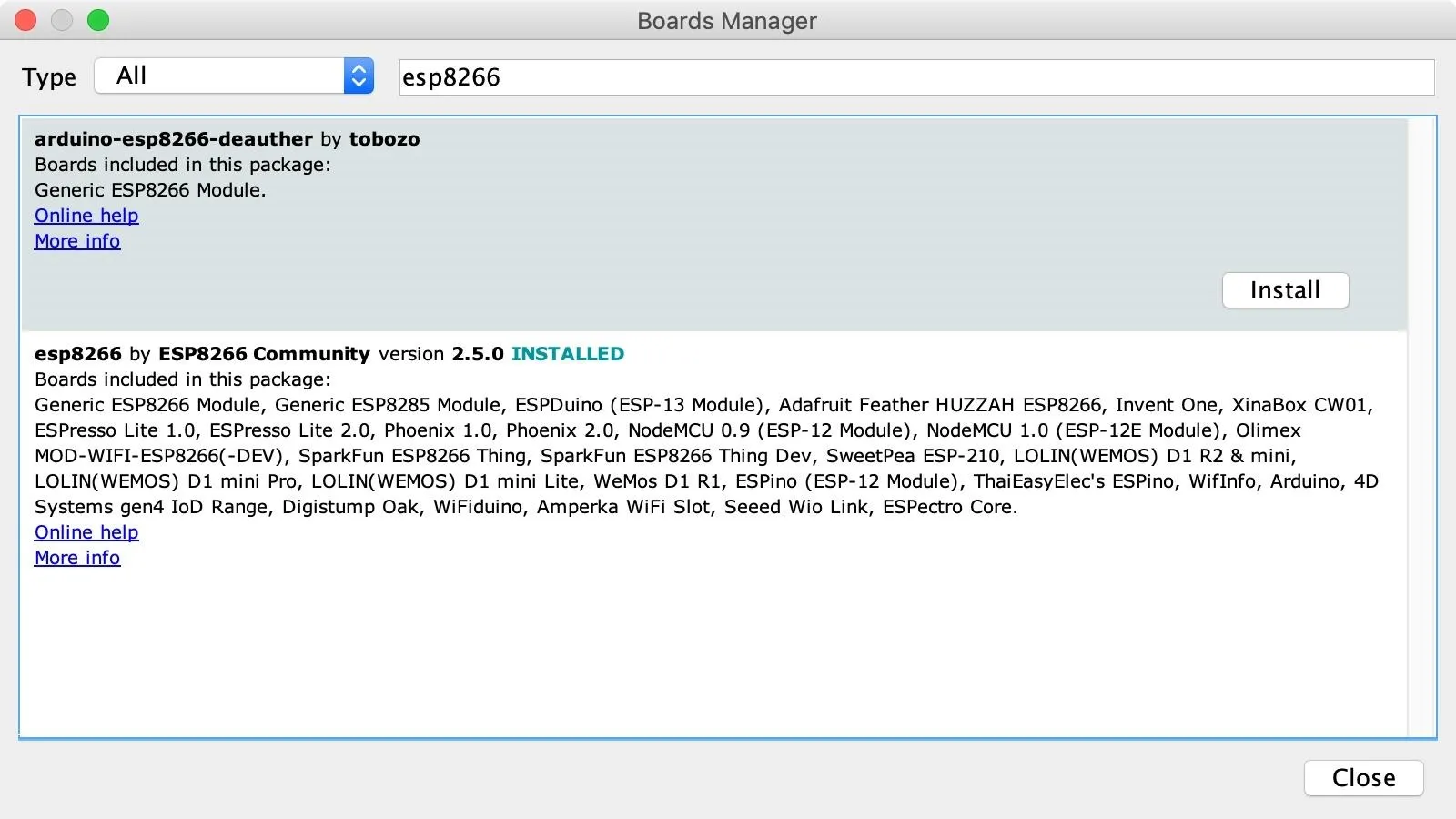
Task: Click the esp8266 search field
Action: (916, 77)
